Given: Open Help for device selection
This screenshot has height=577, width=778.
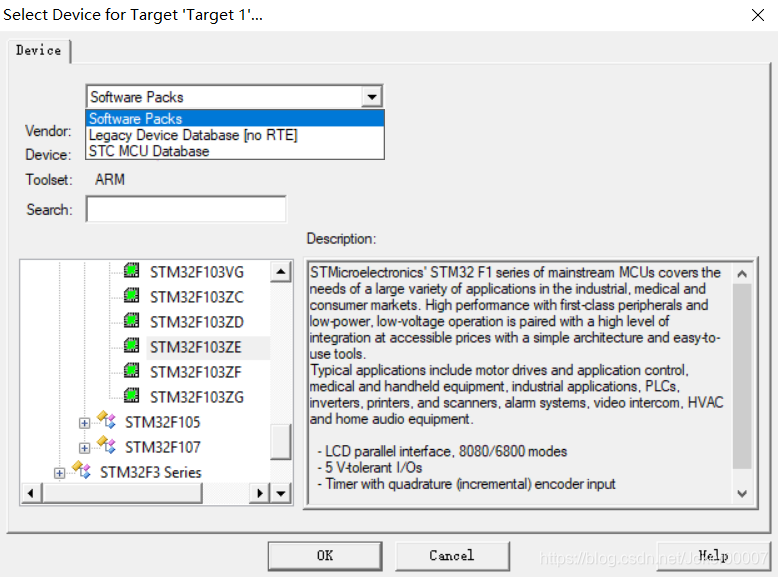Looking at the screenshot, I should 713,556.
